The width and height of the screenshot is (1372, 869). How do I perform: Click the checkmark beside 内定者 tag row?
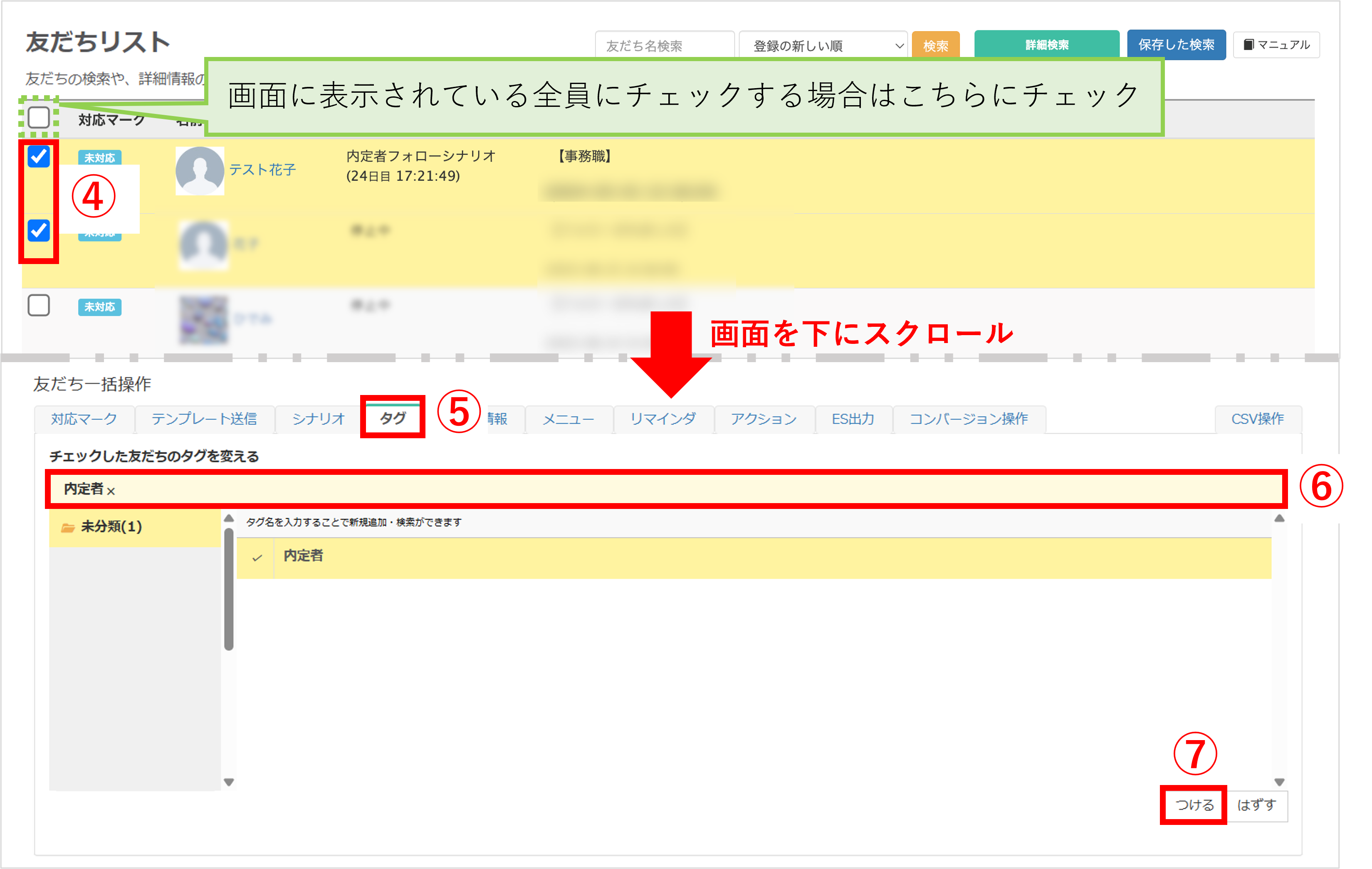(x=257, y=558)
